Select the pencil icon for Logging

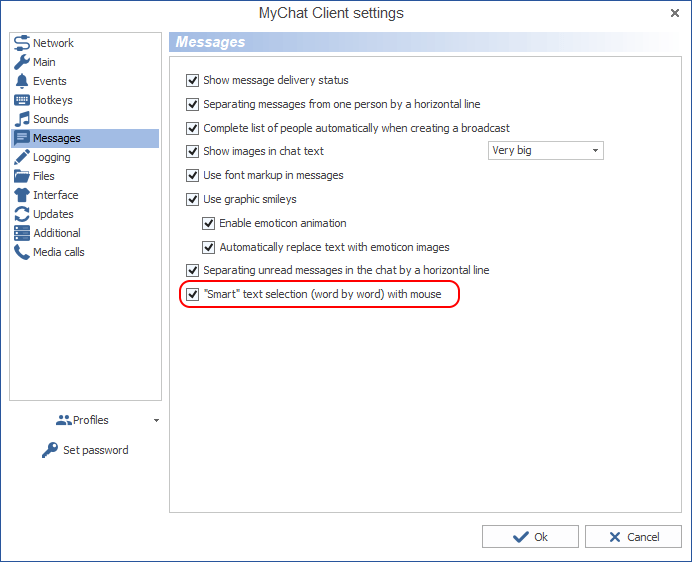pyautogui.click(x=22, y=157)
